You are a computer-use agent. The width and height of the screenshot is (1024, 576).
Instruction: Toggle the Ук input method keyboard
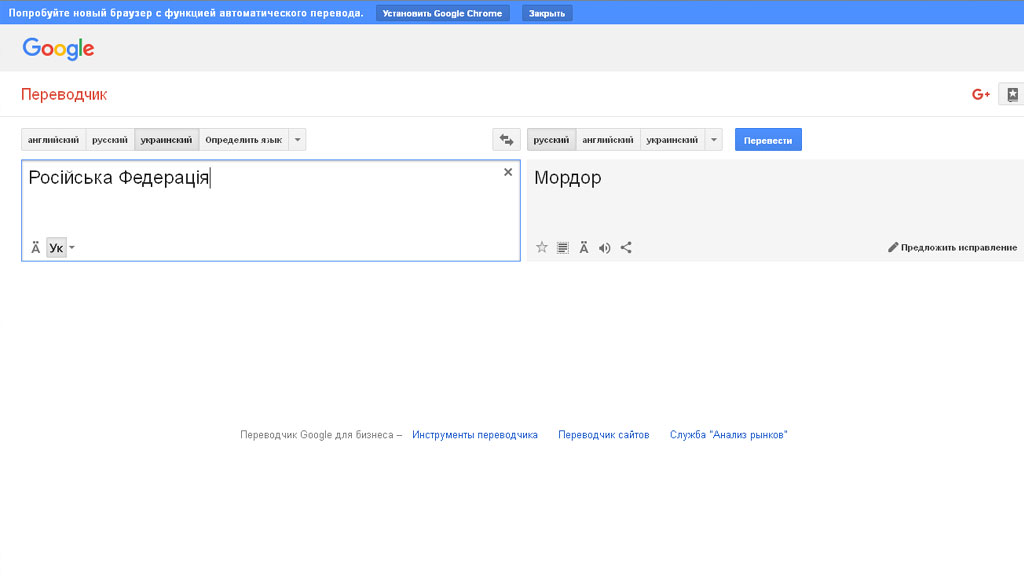pyautogui.click(x=56, y=247)
